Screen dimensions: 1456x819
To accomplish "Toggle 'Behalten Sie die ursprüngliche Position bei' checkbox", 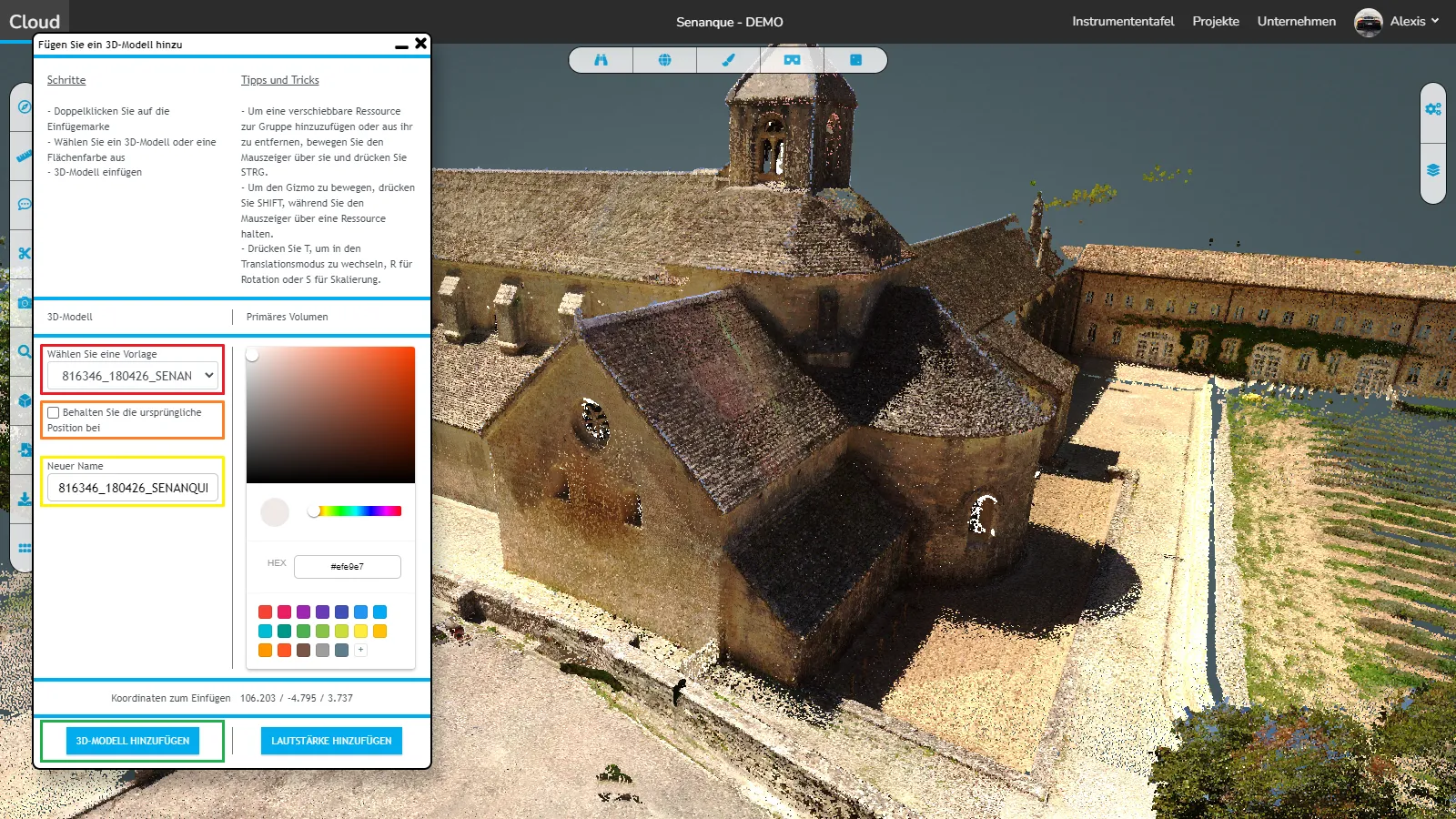I will [54, 412].
